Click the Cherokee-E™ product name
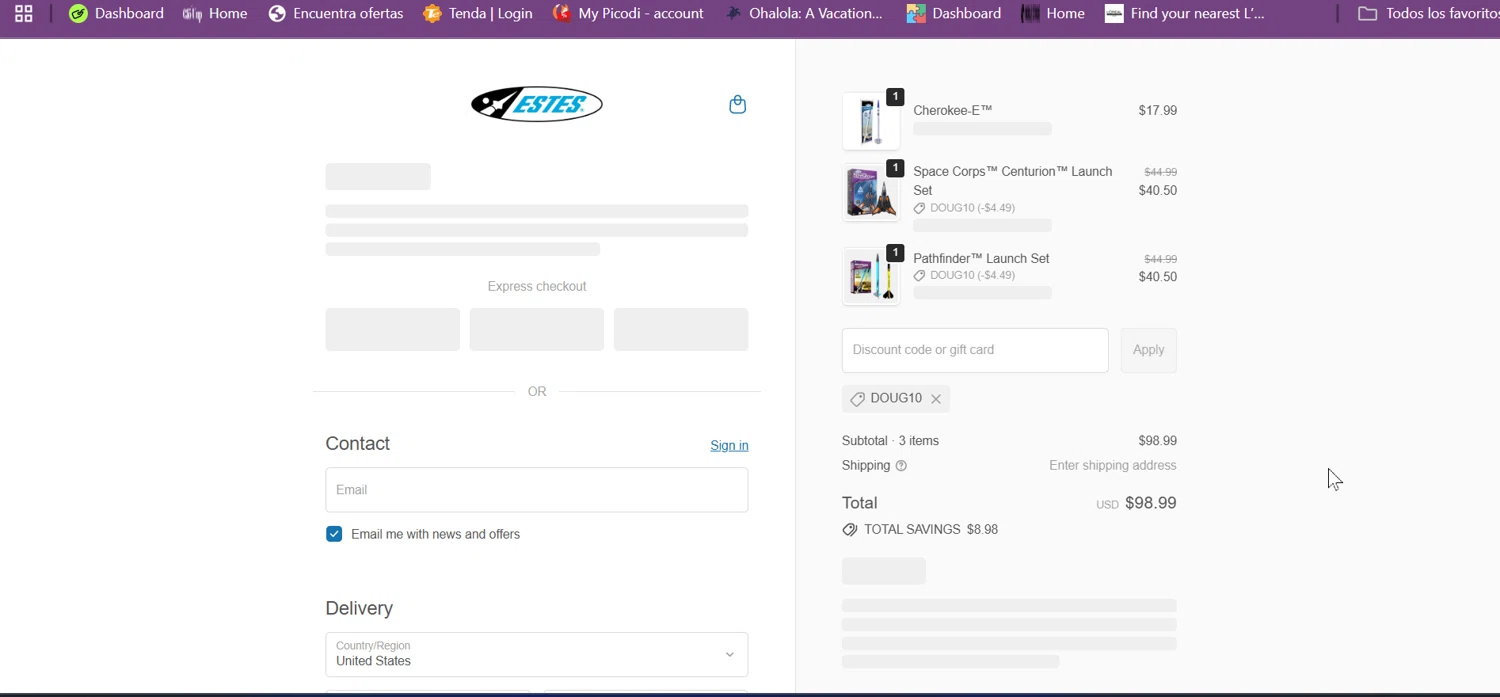This screenshot has width=1500, height=697. tap(952, 111)
